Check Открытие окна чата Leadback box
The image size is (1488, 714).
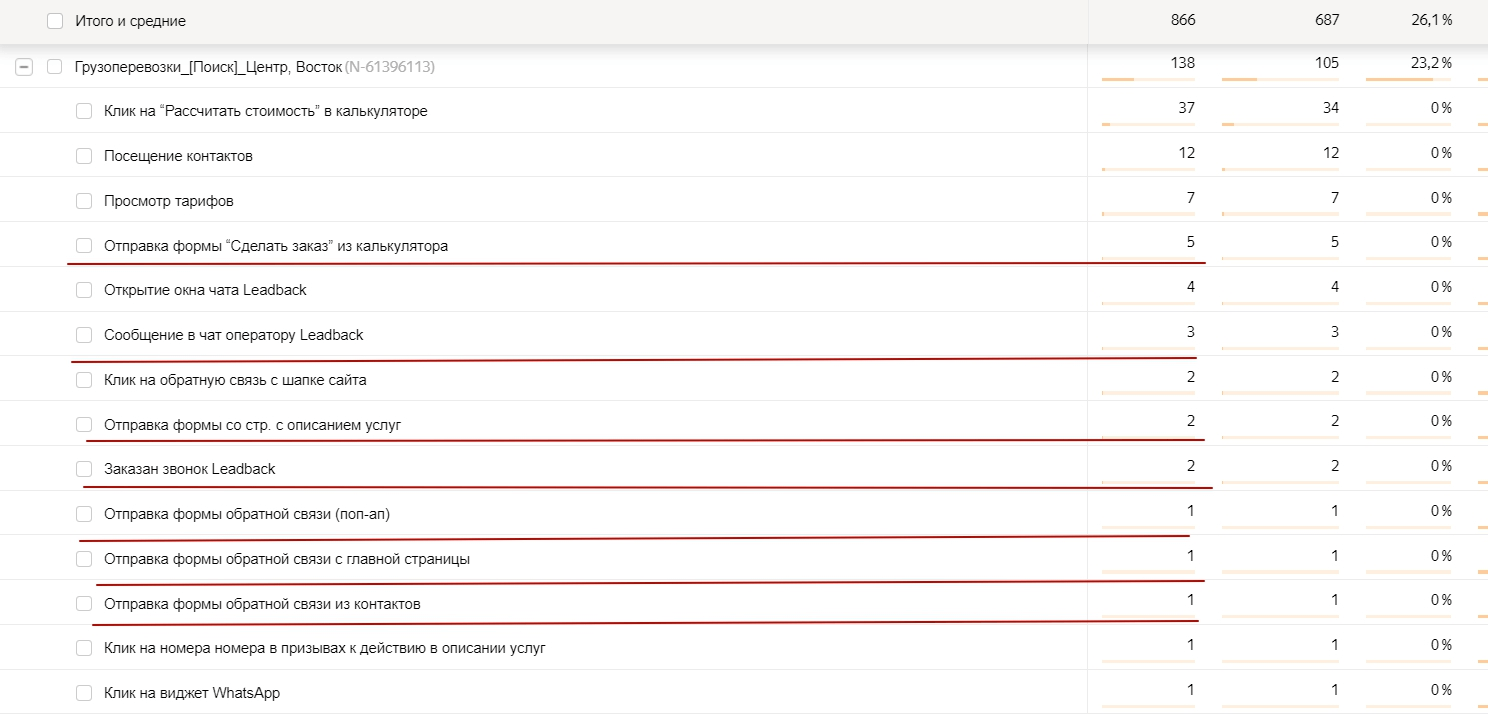tap(84, 290)
